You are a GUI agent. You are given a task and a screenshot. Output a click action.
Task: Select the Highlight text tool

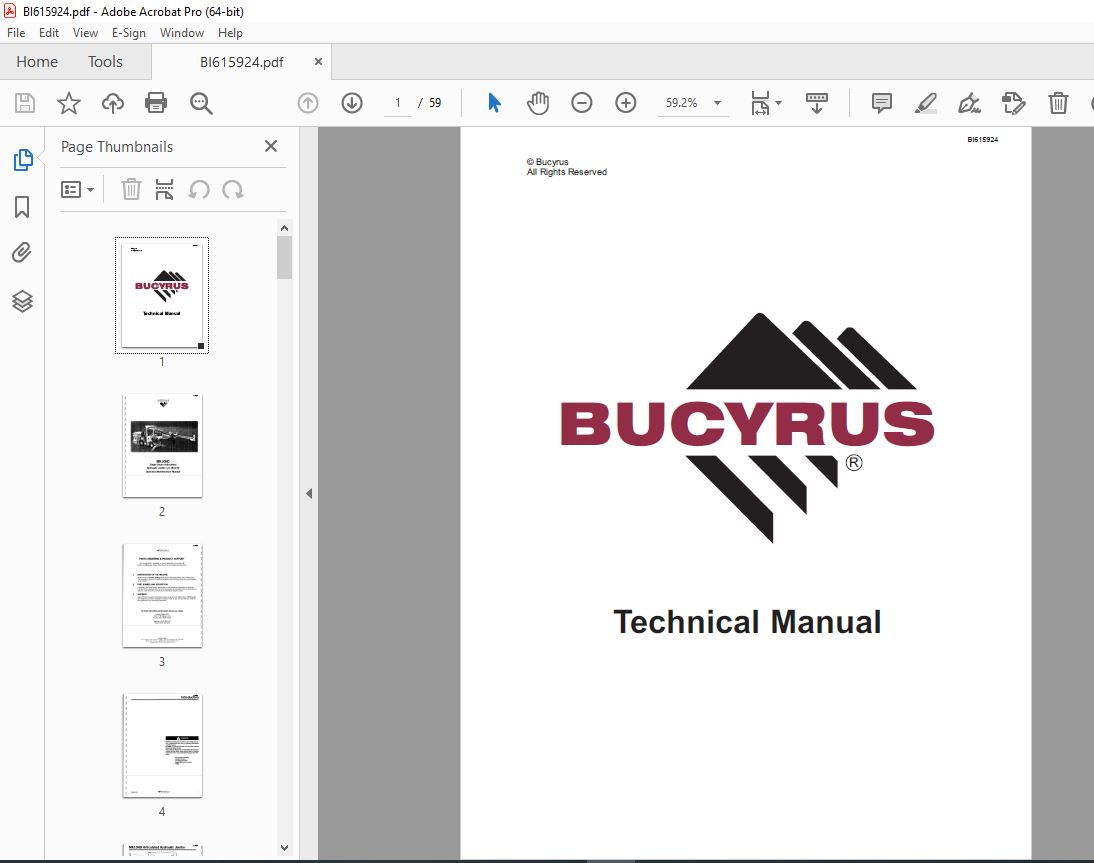(x=926, y=103)
